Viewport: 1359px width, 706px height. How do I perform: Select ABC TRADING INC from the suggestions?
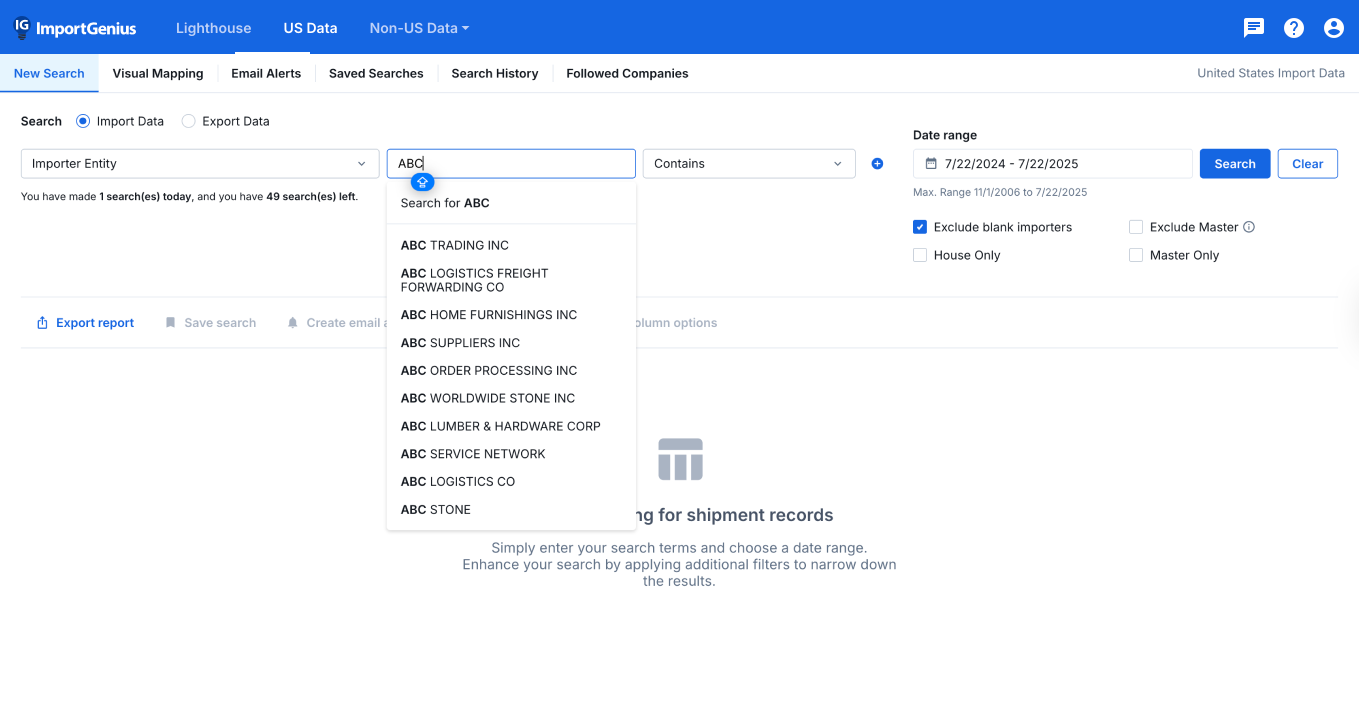[x=454, y=245]
